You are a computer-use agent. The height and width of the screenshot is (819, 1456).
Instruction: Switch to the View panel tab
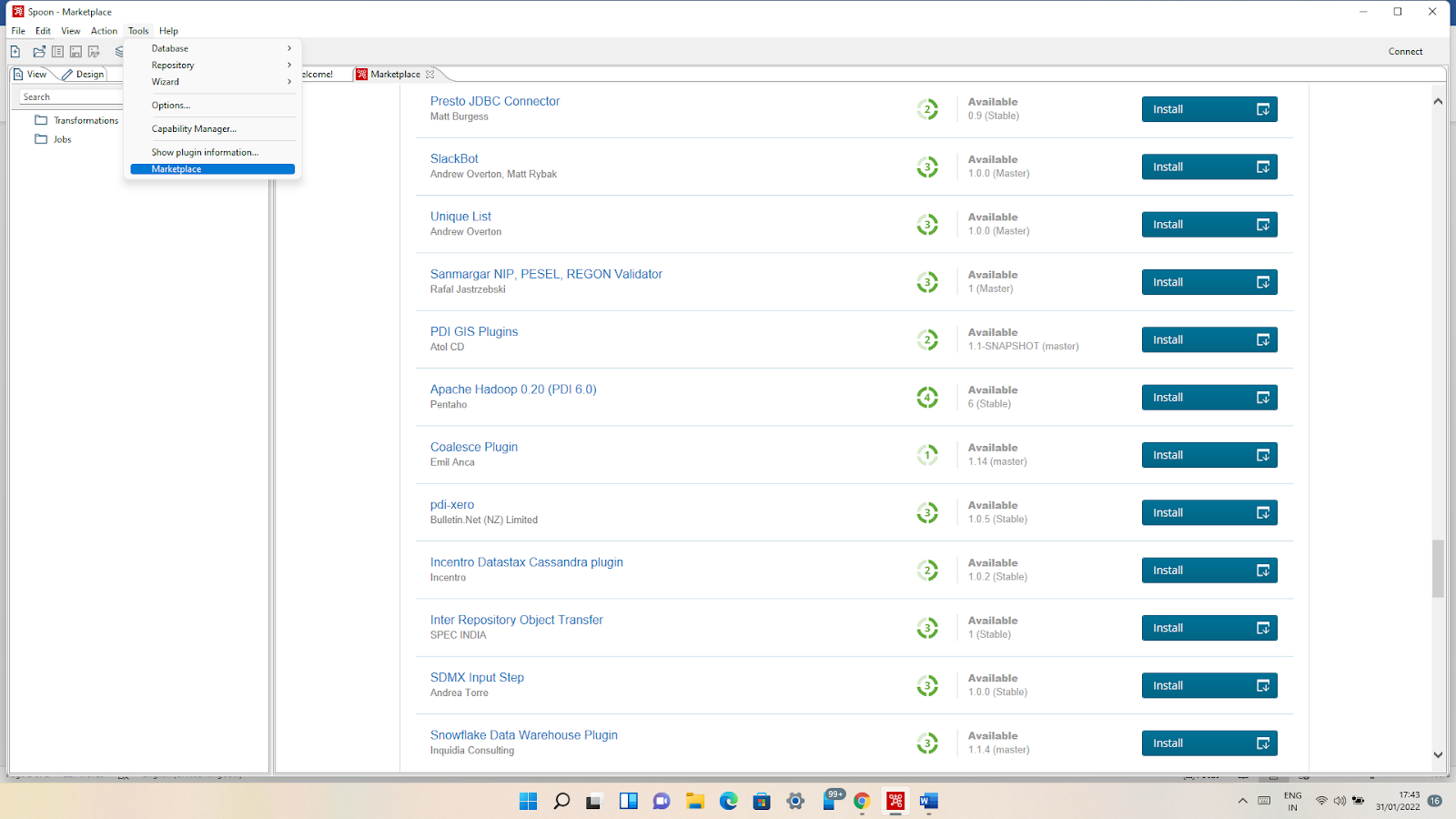32,75
